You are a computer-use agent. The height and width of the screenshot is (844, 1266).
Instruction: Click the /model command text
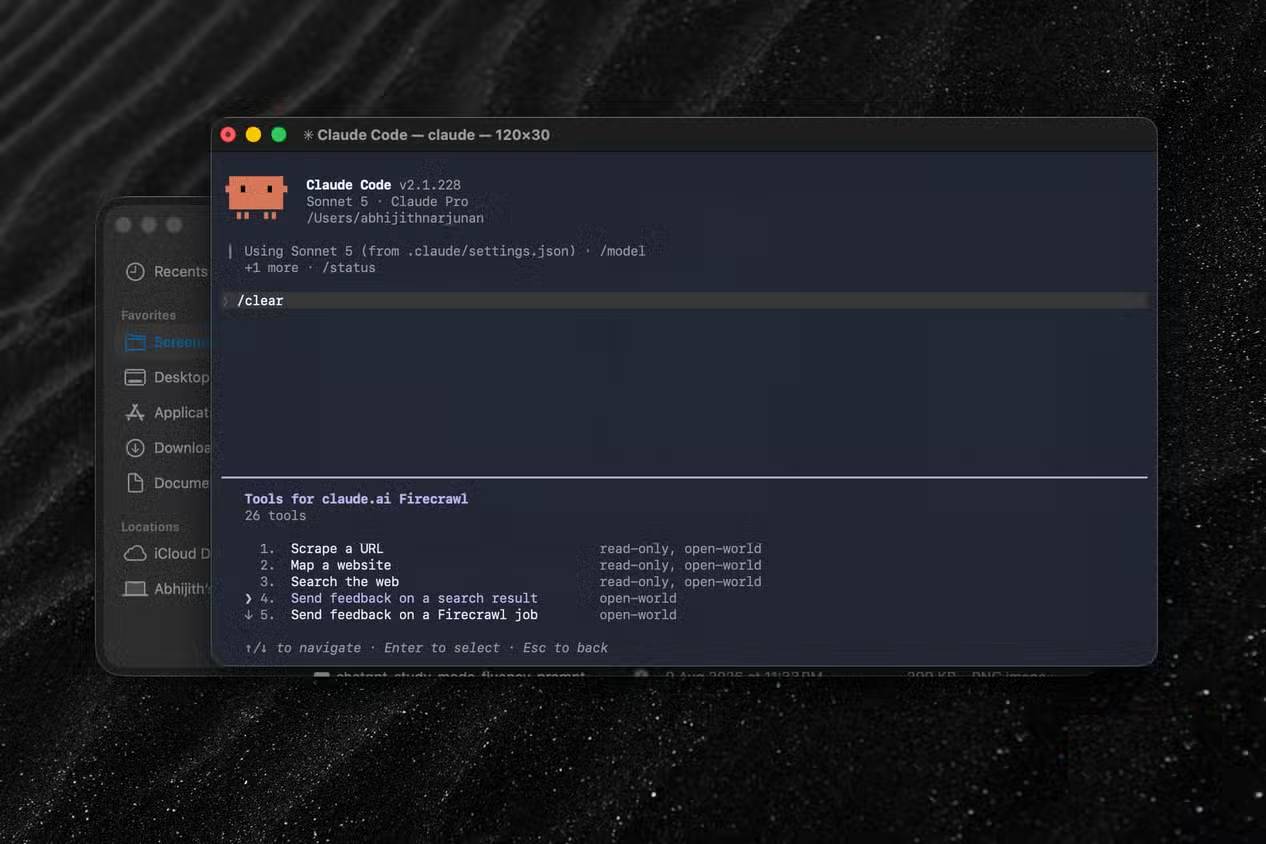[x=622, y=251]
